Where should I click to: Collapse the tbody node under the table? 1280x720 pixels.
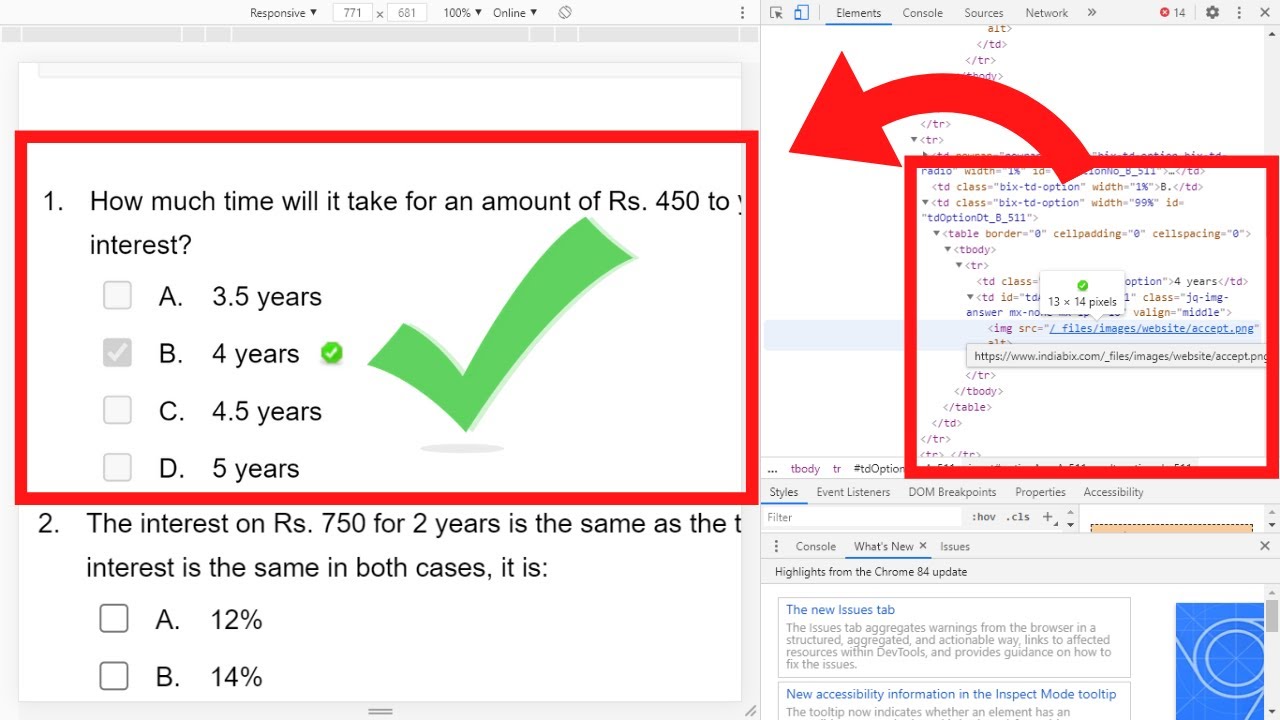(x=948, y=250)
